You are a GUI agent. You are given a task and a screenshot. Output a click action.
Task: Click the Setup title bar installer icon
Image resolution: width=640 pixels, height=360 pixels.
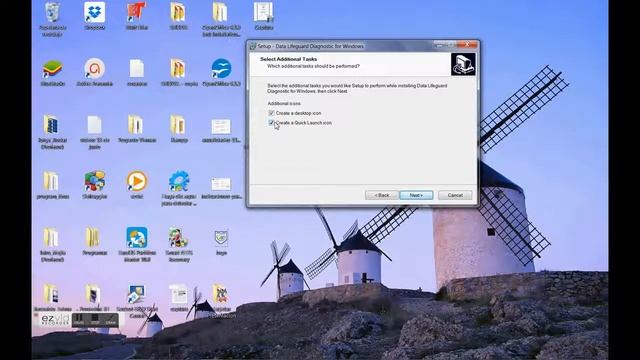(253, 46)
